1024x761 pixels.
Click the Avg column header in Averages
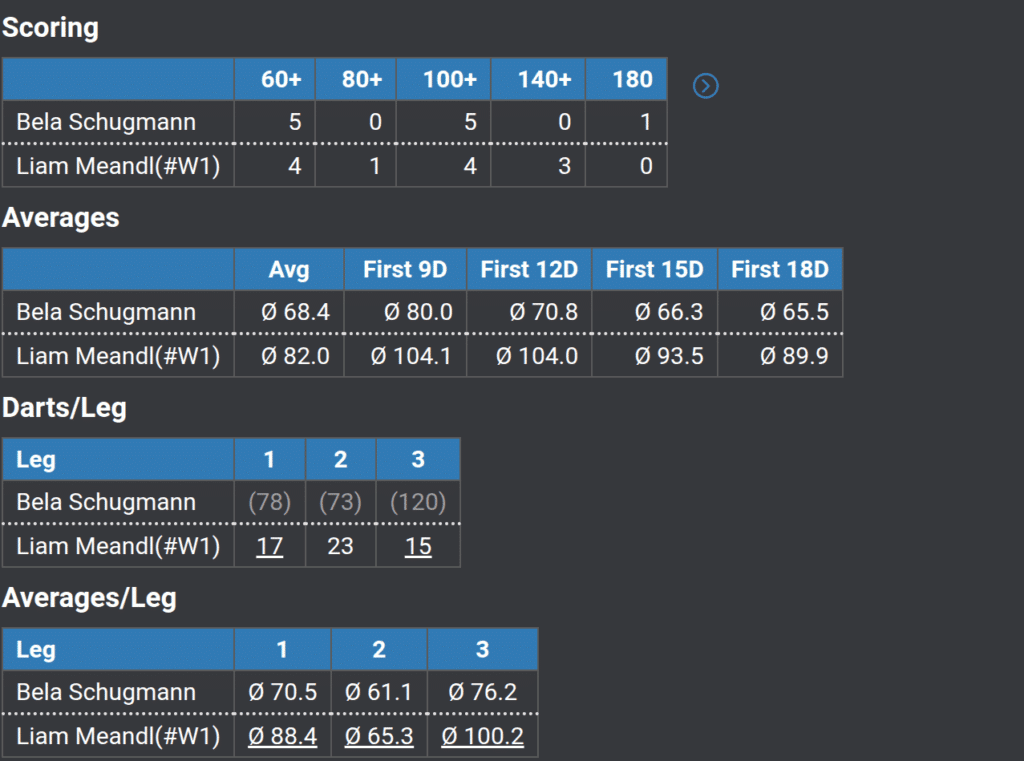289,270
